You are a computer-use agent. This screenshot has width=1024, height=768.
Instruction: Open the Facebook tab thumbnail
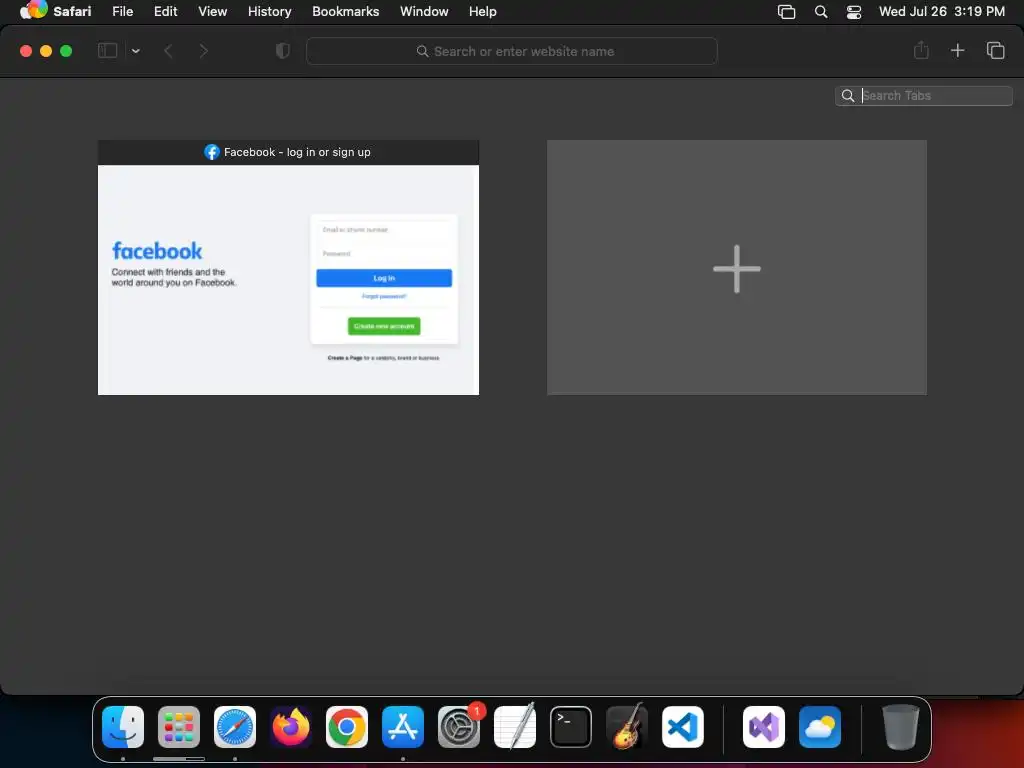(x=289, y=280)
